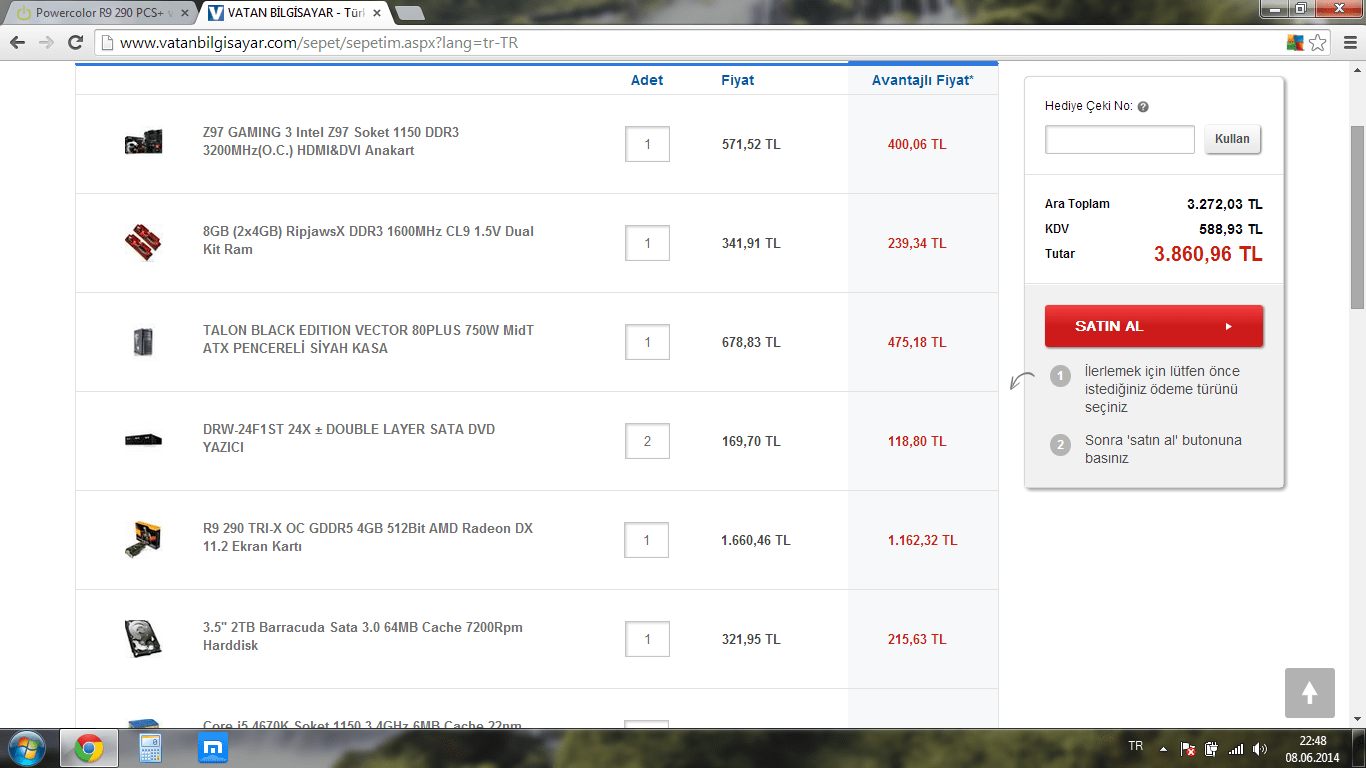Click the Kullan button
Image resolution: width=1366 pixels, height=768 pixels.
pos(1233,139)
